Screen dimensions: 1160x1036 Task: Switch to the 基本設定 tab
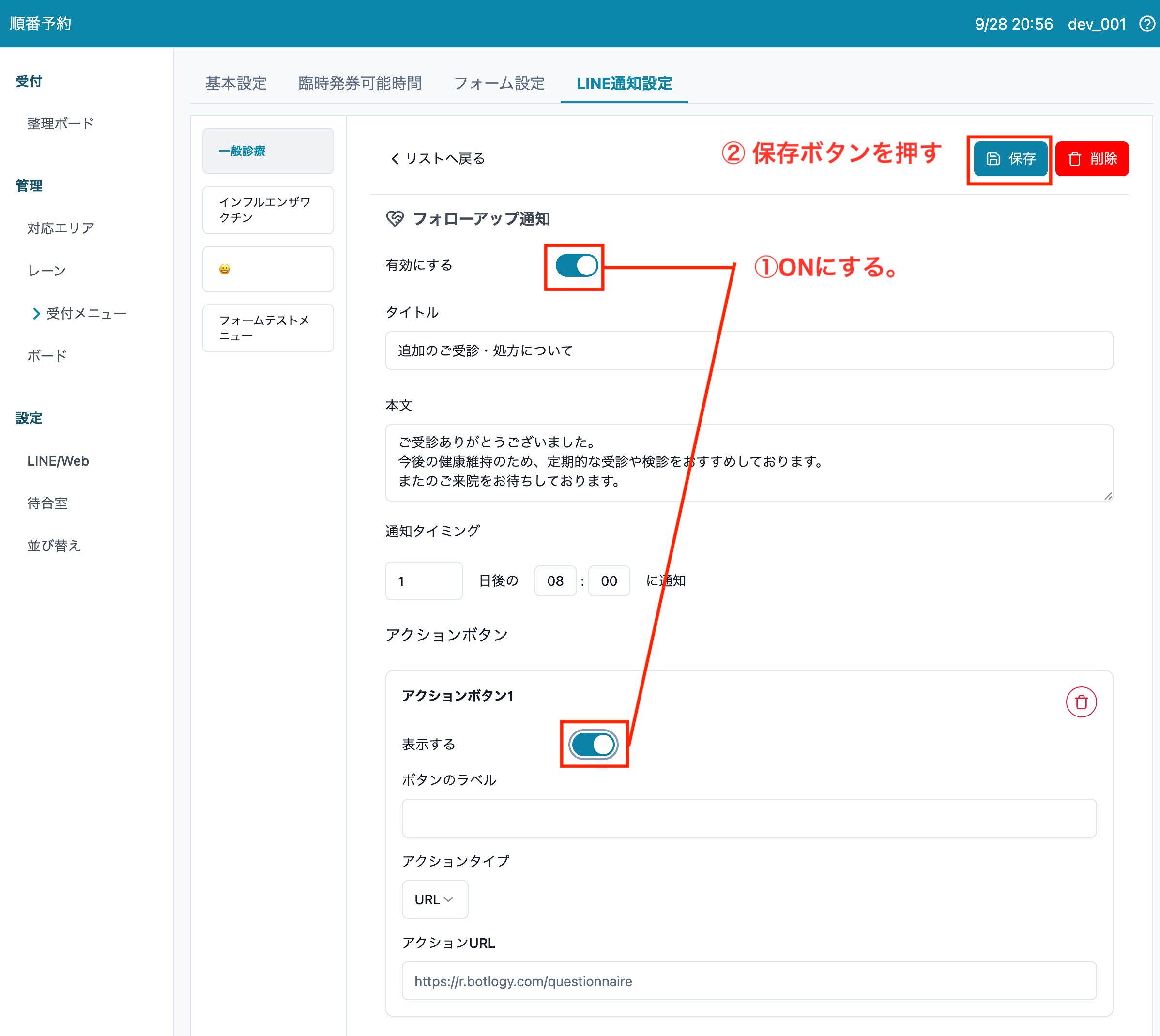click(236, 84)
